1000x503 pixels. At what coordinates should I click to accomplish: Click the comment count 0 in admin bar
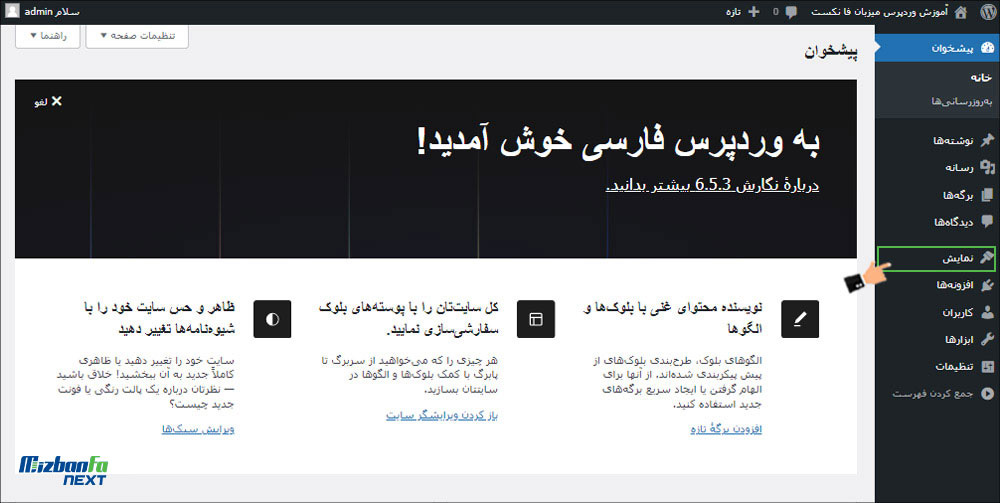776,12
